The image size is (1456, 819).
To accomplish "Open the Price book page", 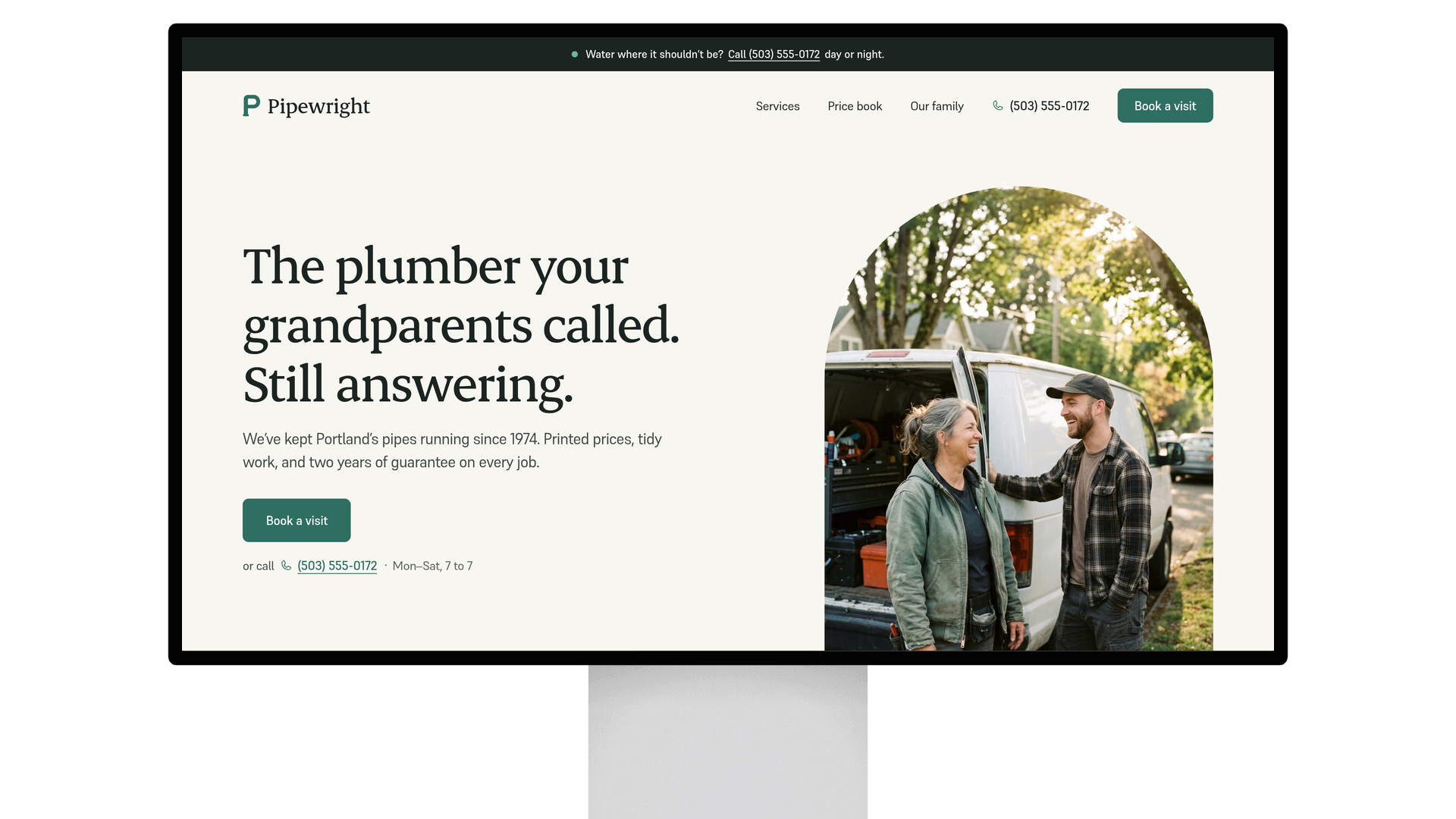I will [855, 106].
